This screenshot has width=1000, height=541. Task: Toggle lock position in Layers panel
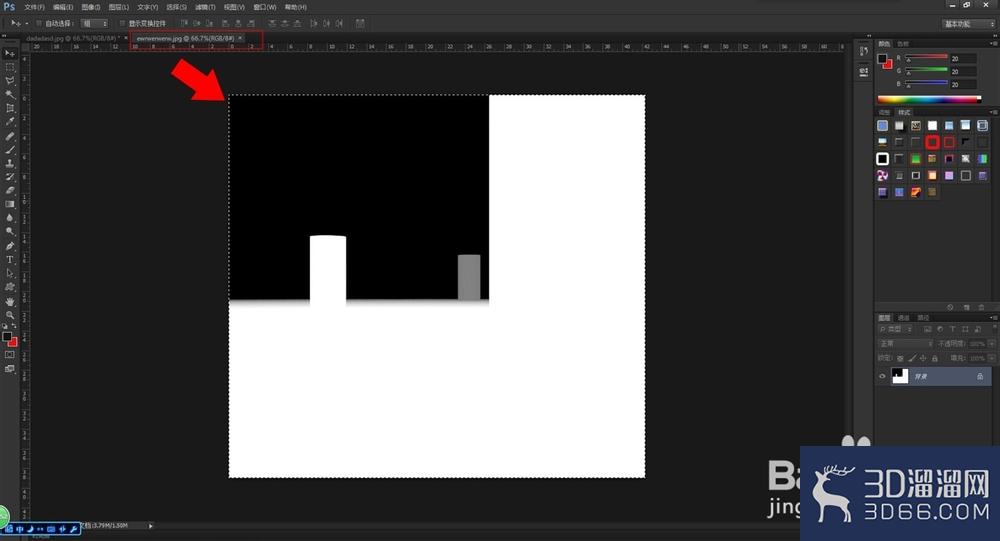coord(923,359)
